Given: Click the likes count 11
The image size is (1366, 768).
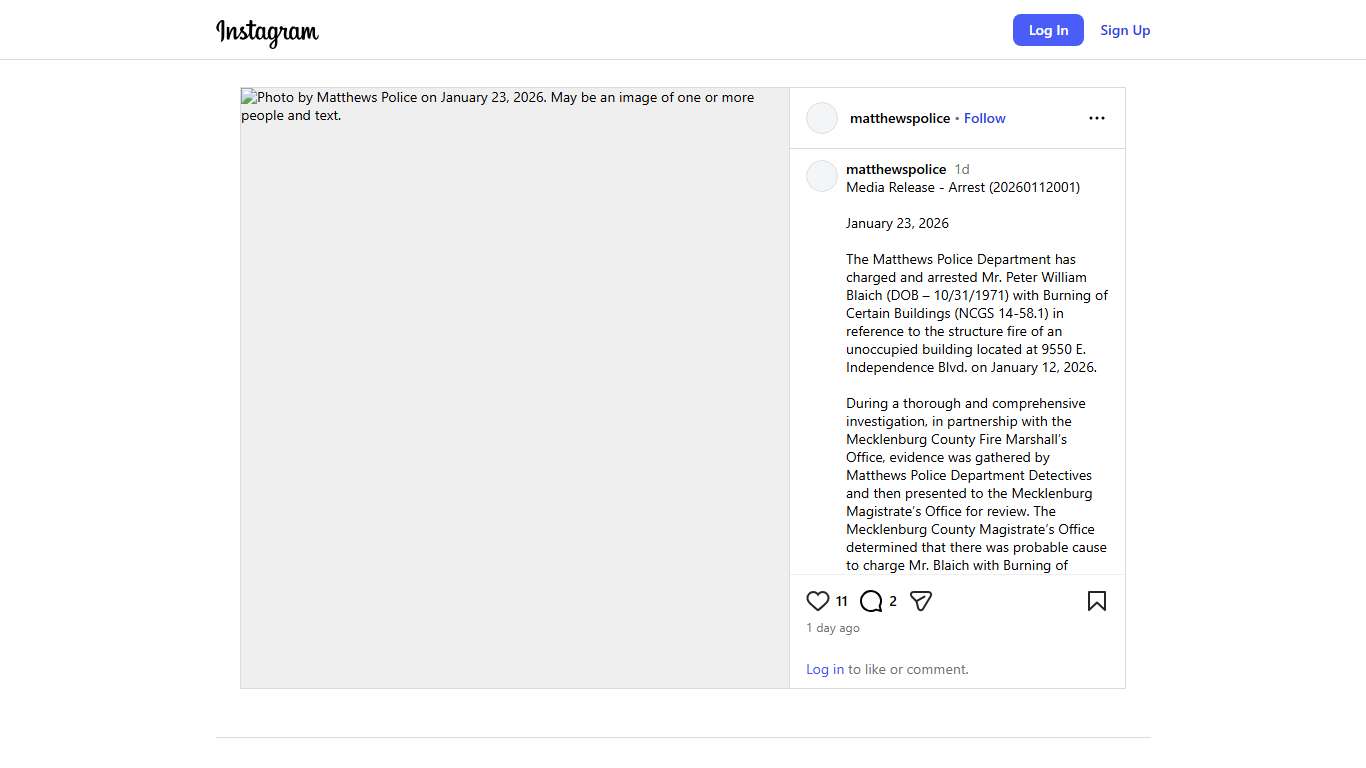Looking at the screenshot, I should pos(841,601).
